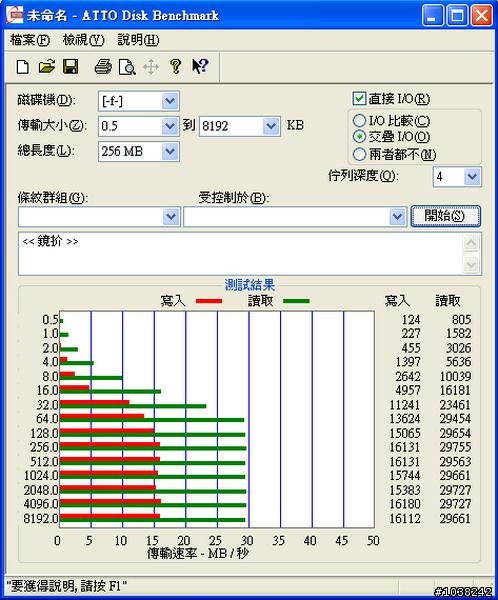Image resolution: width=498 pixels, height=600 pixels.
Task: Click the 1024.0 row label in chart
Action: pos(41,476)
